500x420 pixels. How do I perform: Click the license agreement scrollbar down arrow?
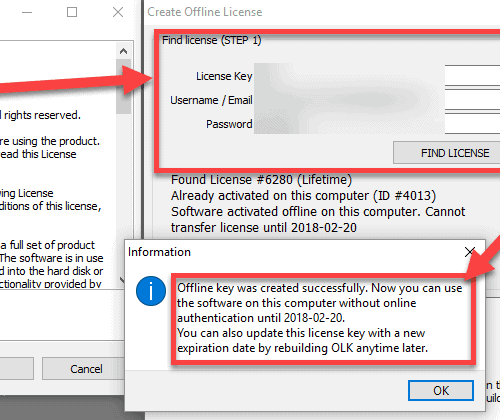123,280
